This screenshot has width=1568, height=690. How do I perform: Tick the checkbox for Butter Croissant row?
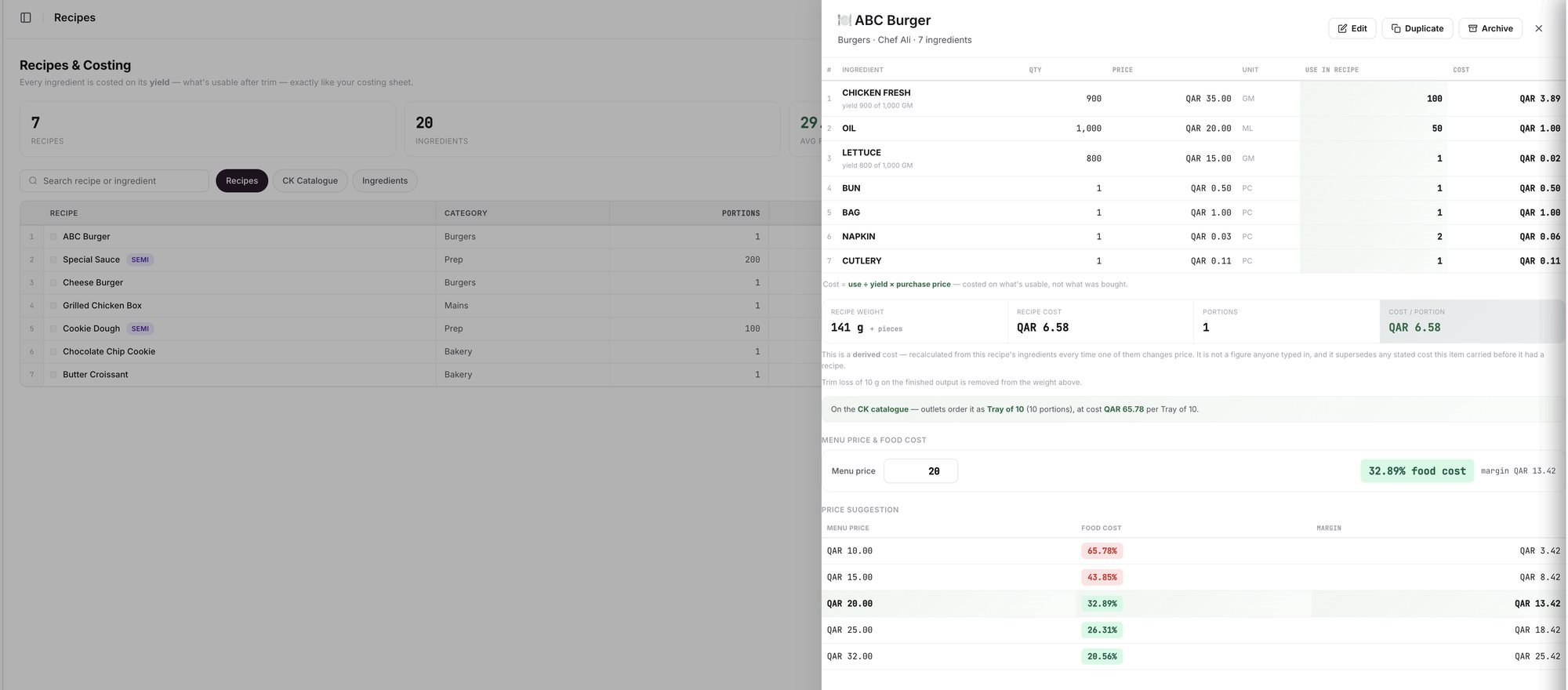[x=53, y=374]
